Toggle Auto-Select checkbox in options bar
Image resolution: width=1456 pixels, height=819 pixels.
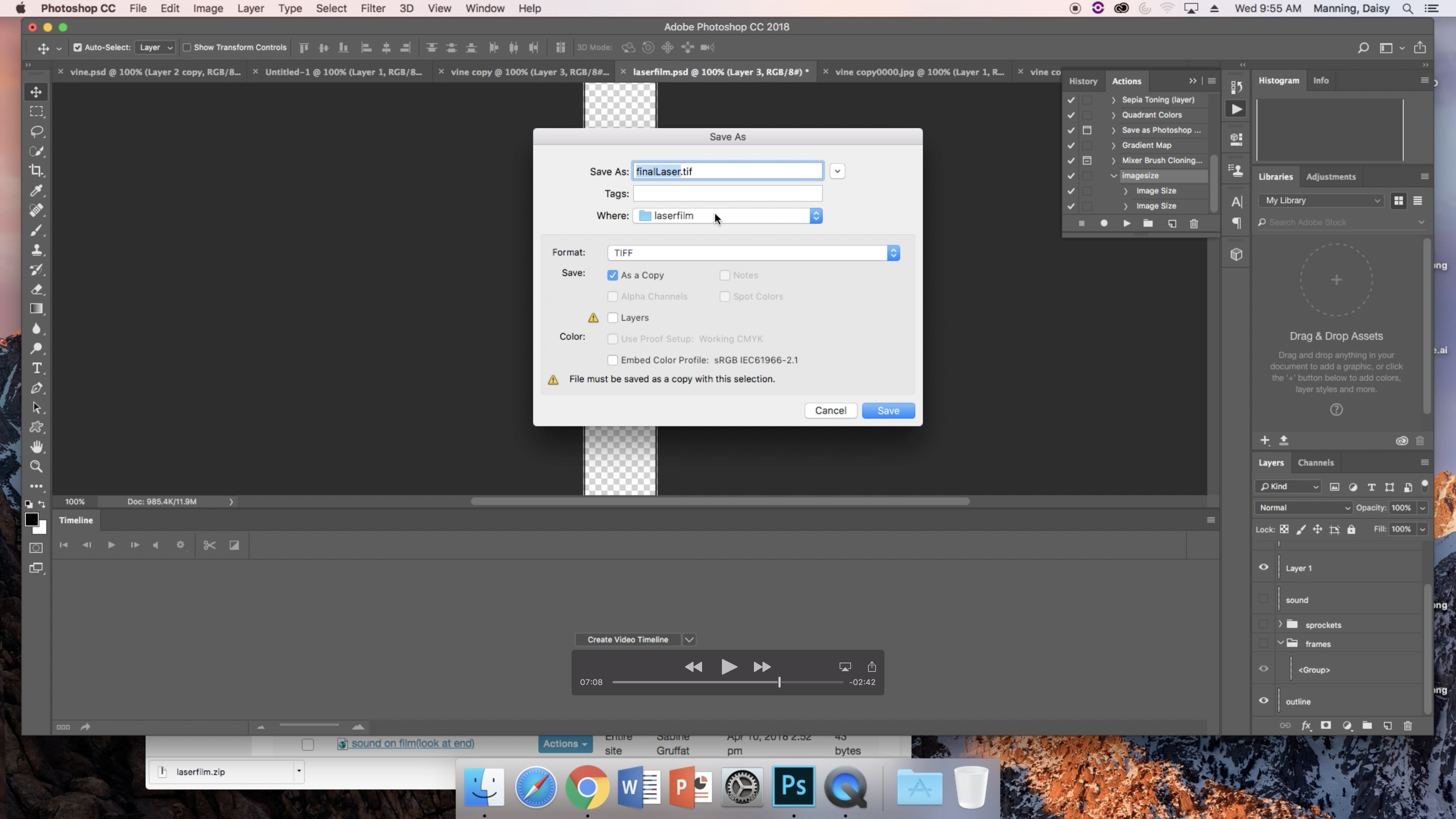[x=77, y=48]
